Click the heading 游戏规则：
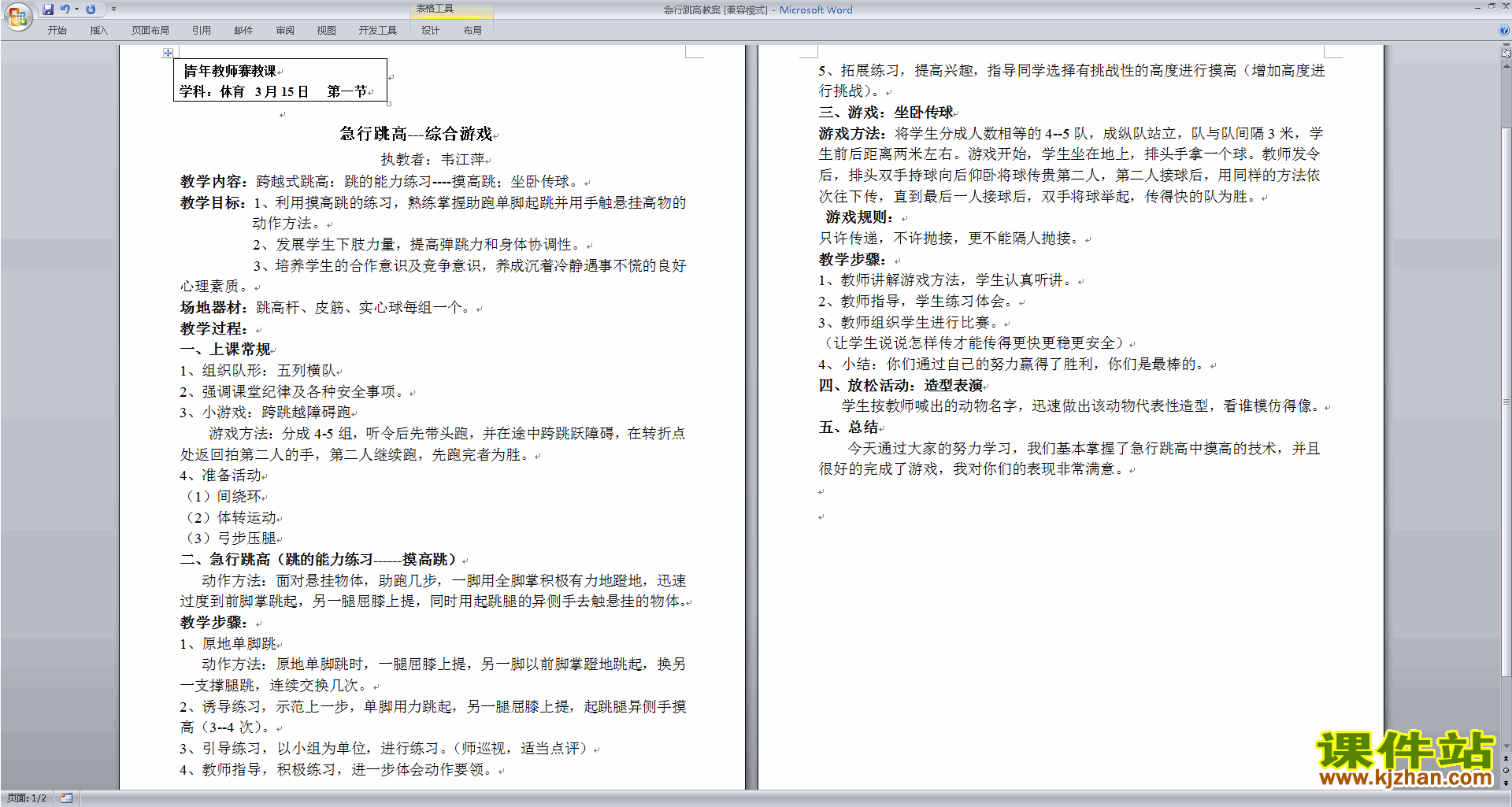1512x807 pixels. 859,217
